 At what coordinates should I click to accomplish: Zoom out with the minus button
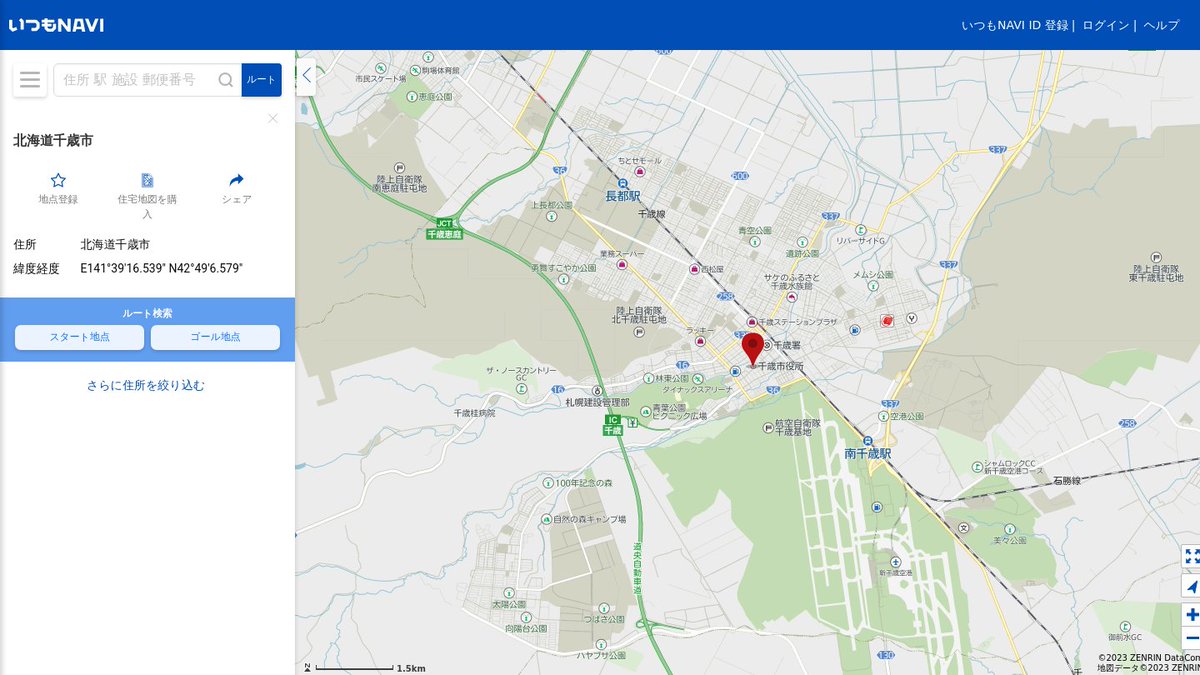tap(1191, 638)
